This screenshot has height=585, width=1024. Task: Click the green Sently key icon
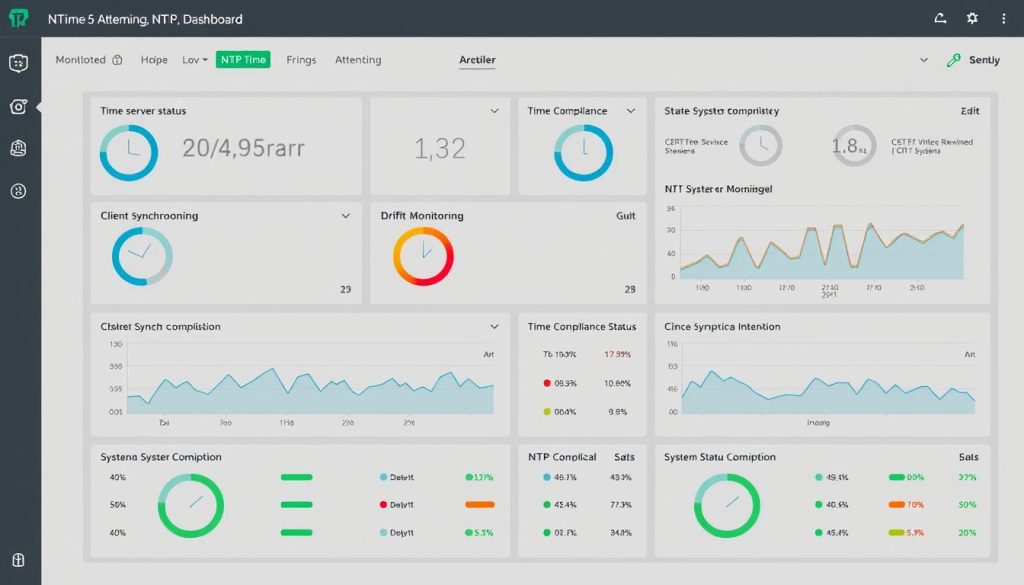click(x=953, y=60)
